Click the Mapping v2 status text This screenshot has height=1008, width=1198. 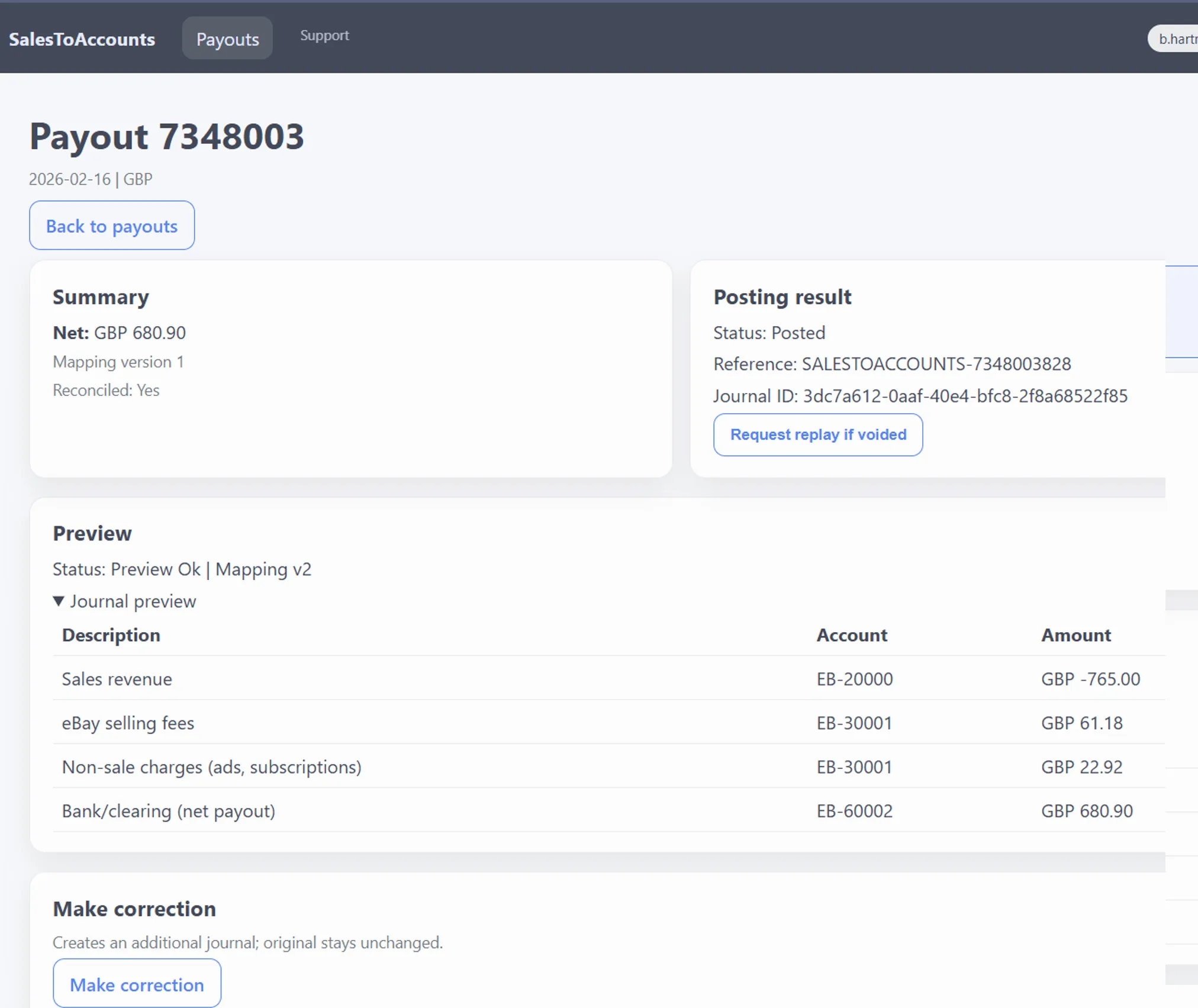[263, 569]
